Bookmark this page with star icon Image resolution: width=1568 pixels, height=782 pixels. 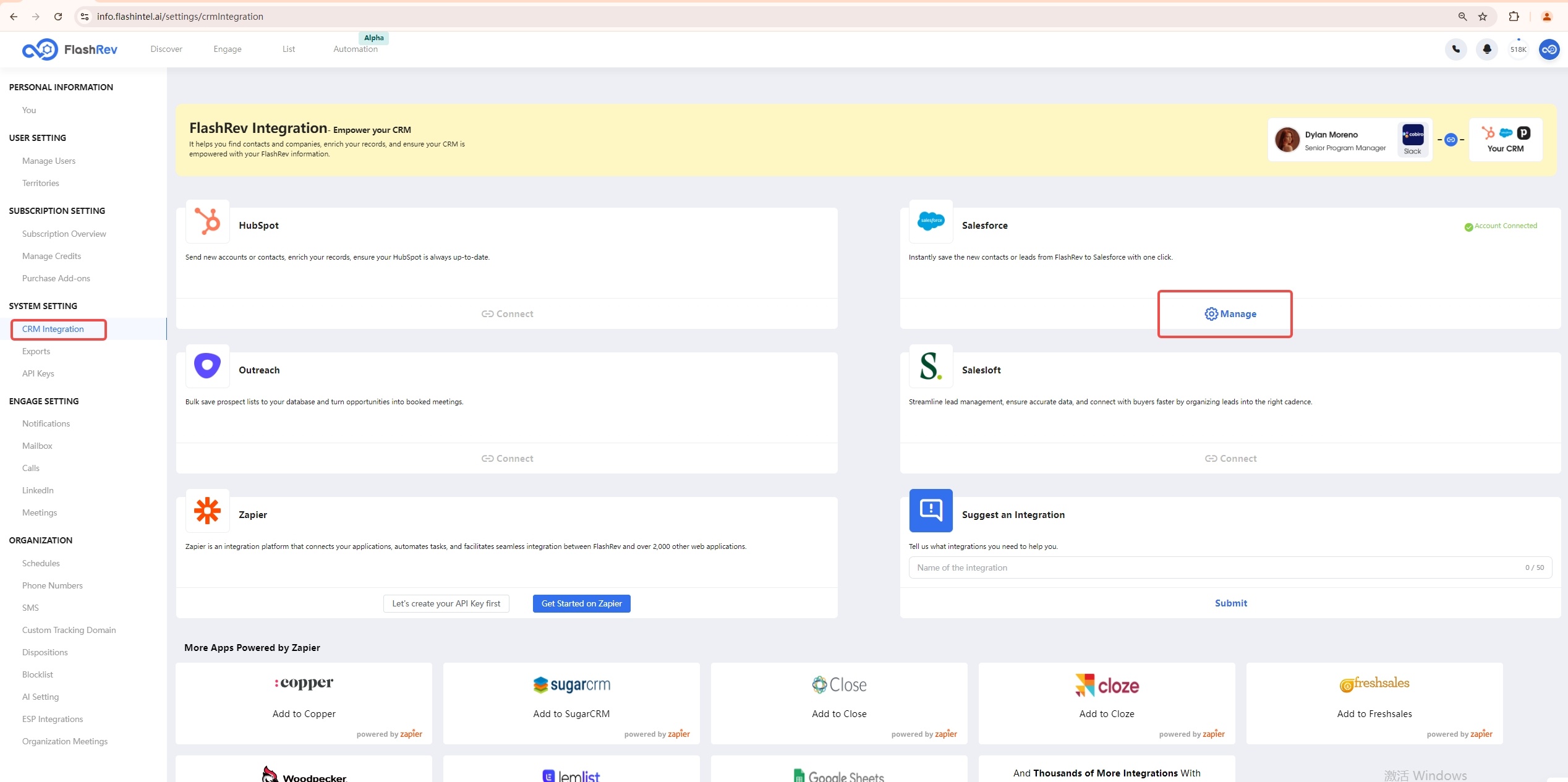coord(1483,17)
